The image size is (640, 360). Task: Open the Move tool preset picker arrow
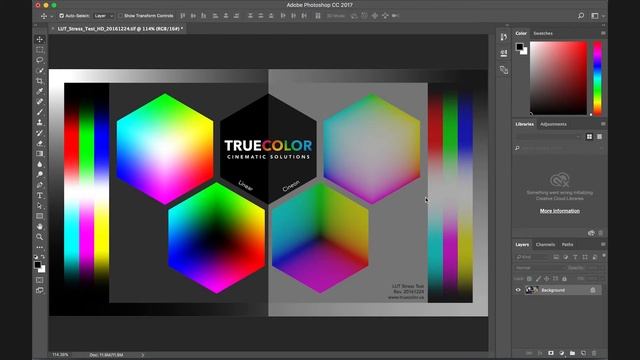(51, 16)
